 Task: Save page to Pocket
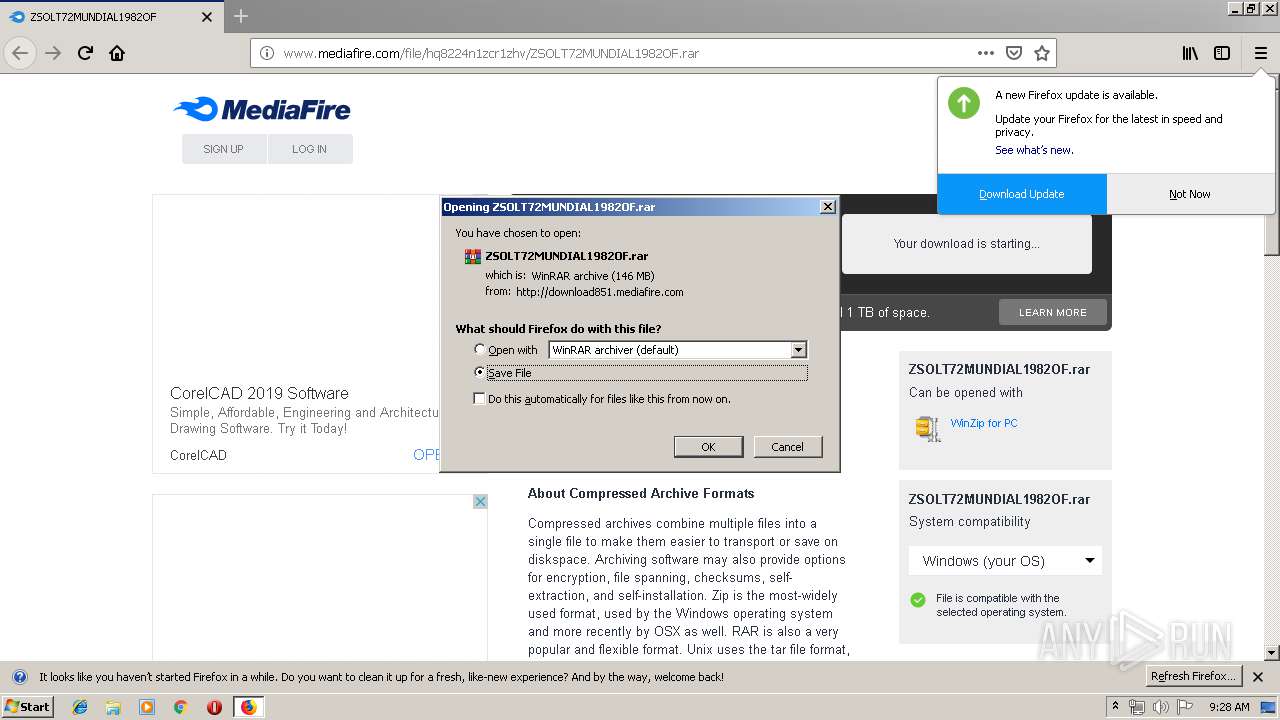[1014, 53]
